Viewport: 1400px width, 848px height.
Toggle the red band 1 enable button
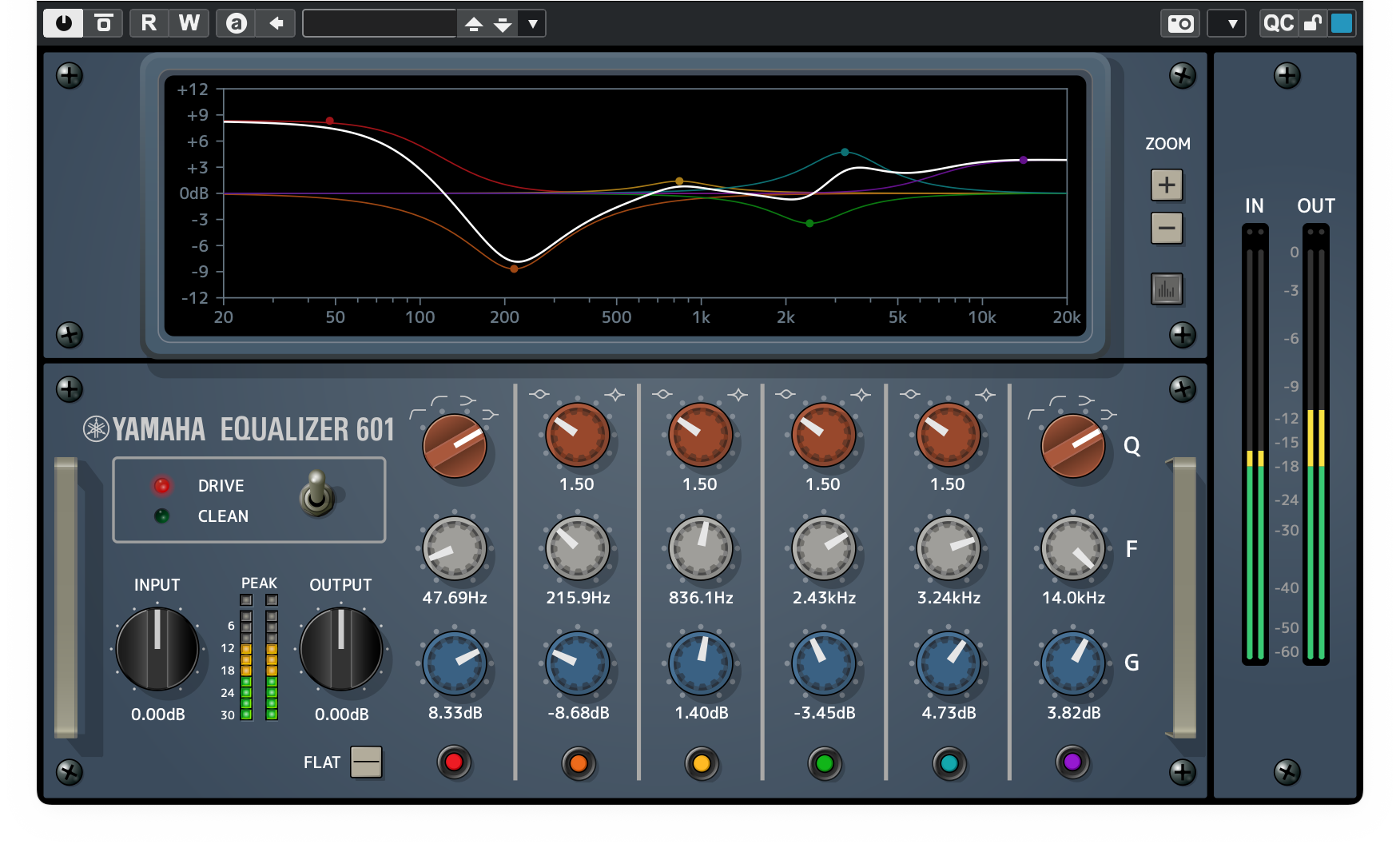coord(454,762)
